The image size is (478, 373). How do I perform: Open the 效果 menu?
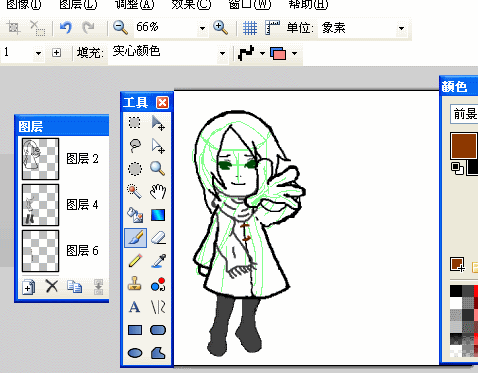point(191,4)
